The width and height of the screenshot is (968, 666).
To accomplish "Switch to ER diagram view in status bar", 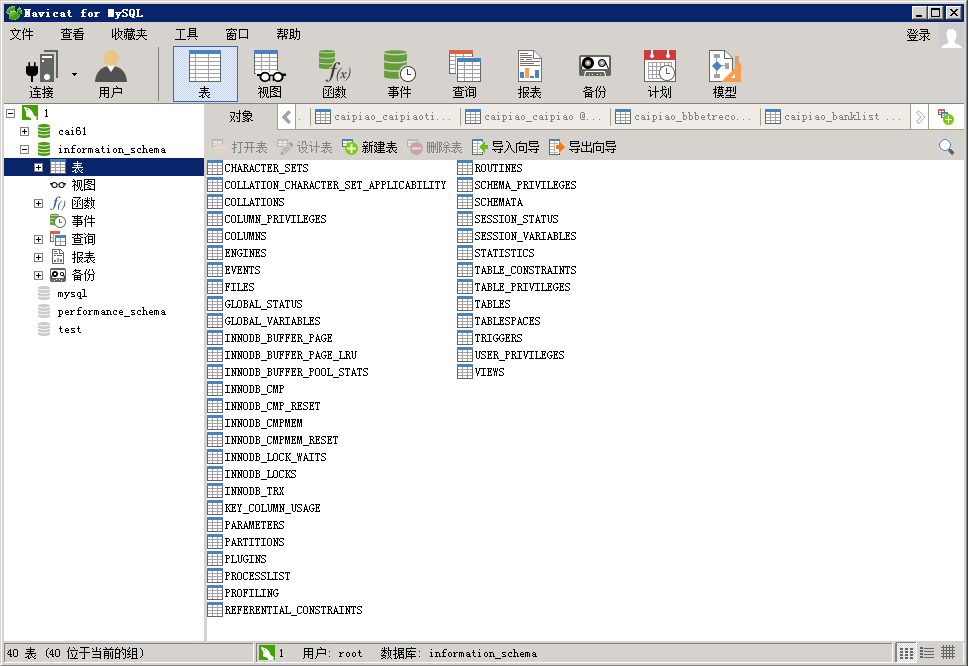I will (947, 653).
